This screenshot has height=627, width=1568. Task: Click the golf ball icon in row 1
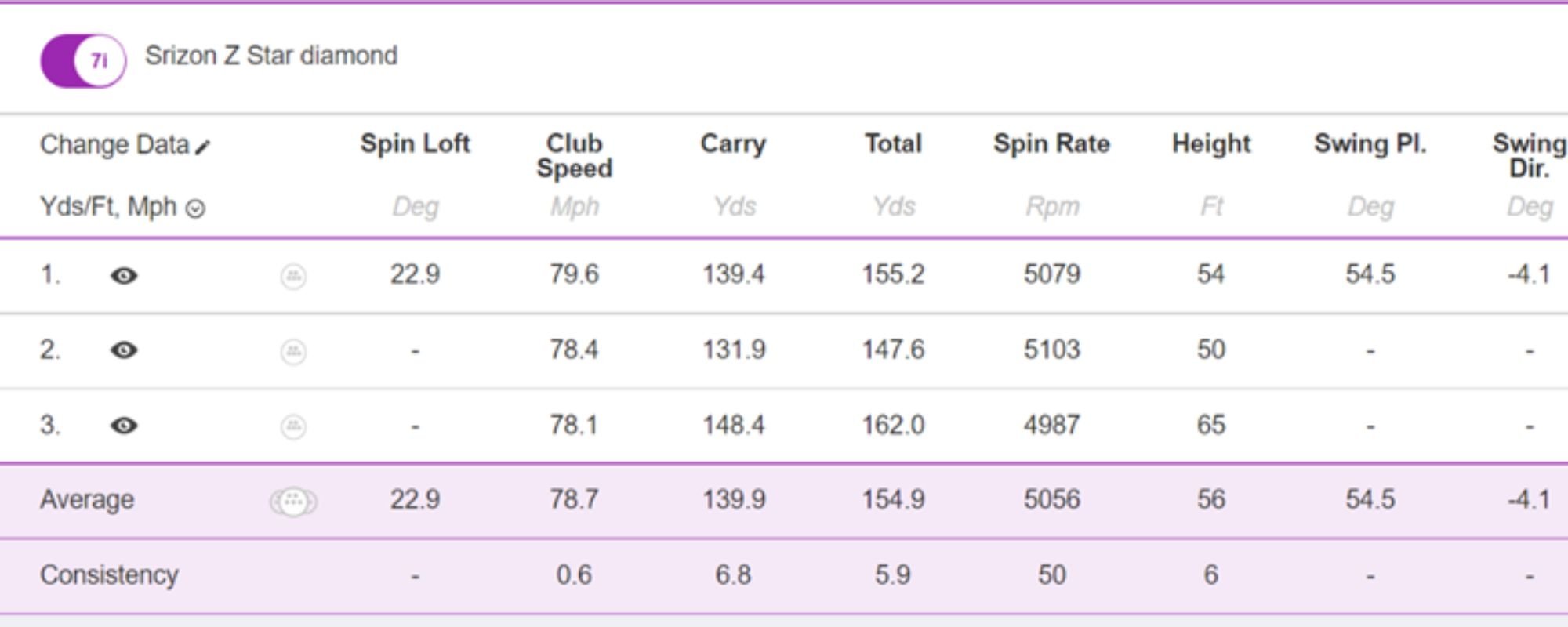293,276
